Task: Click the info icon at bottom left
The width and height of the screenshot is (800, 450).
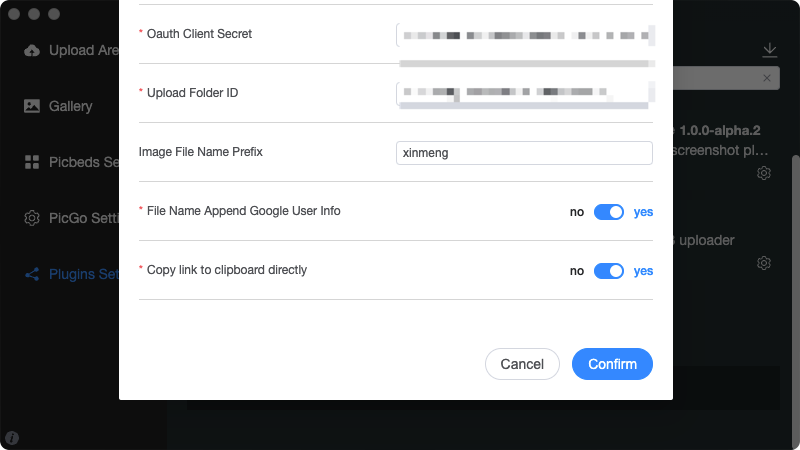Action: 12,438
